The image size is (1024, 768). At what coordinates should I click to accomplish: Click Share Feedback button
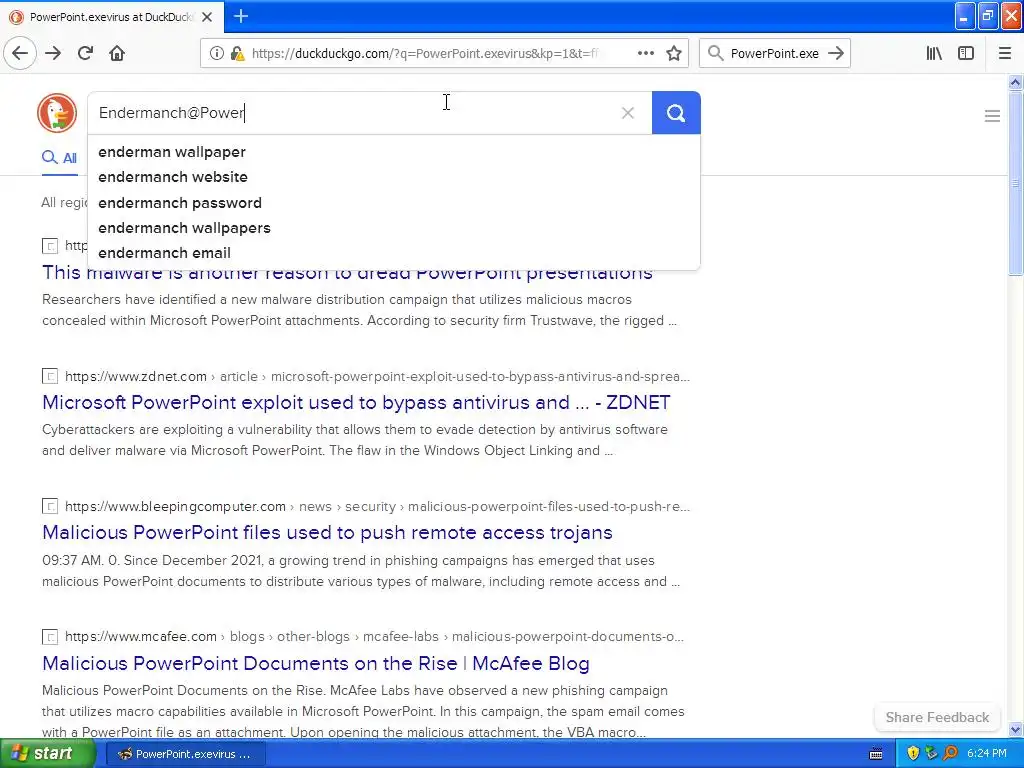coord(937,718)
